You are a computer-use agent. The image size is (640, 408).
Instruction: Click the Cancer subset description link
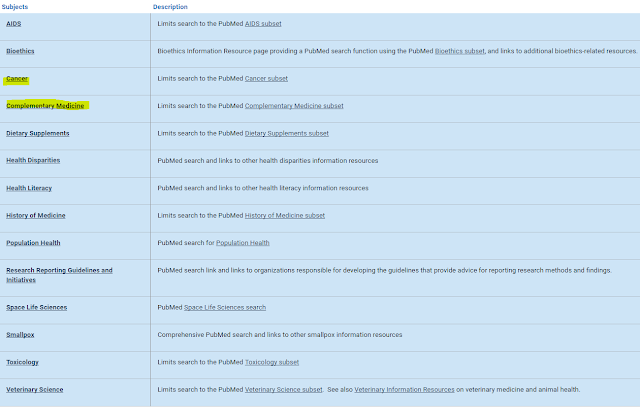pos(266,78)
